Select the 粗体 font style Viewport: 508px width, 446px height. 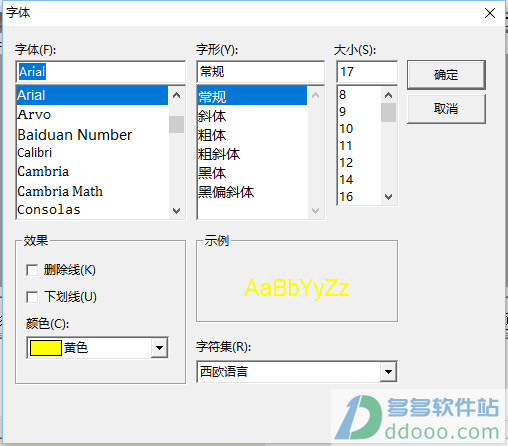pos(252,135)
